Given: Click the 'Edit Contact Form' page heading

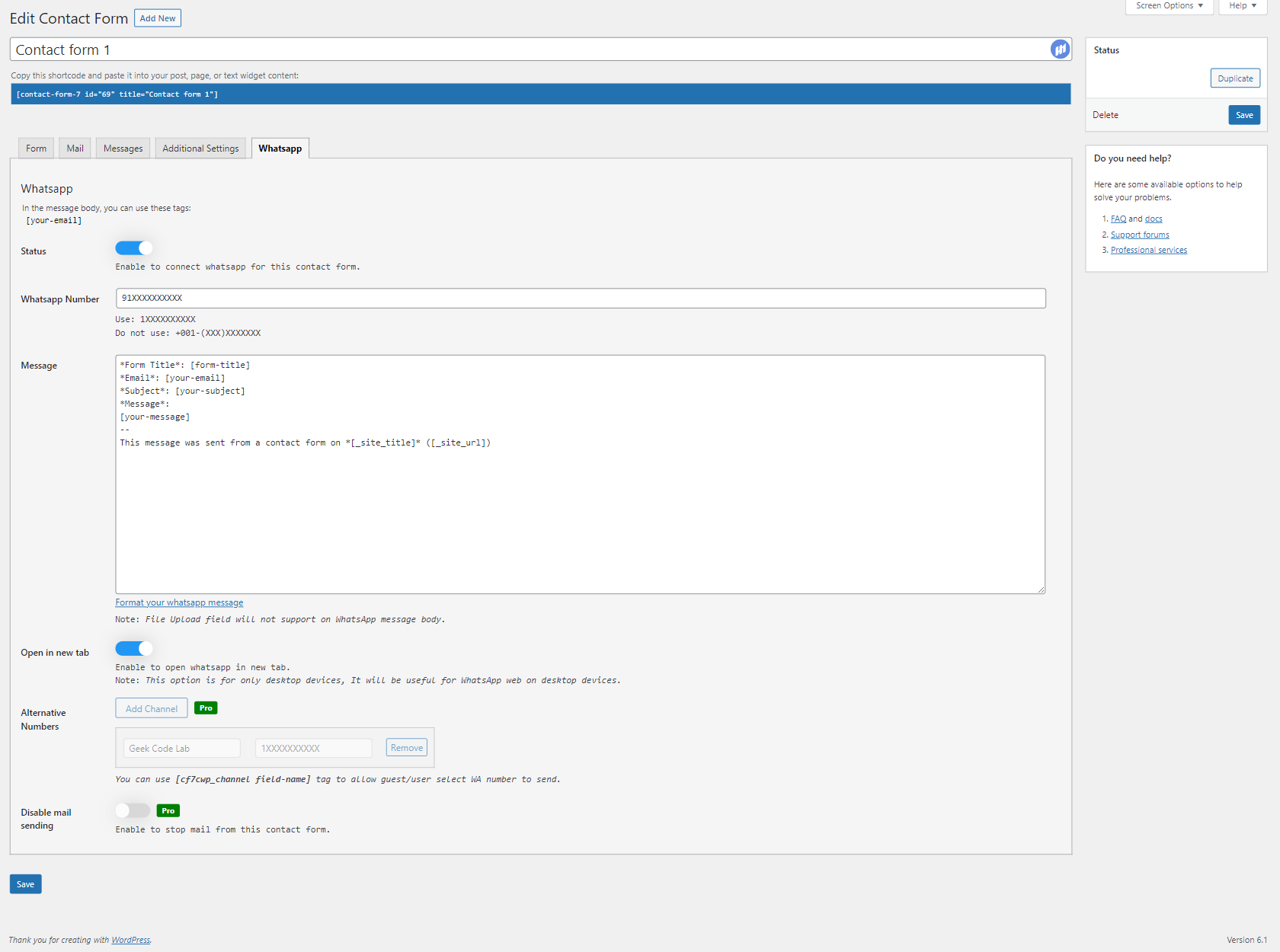Looking at the screenshot, I should click(x=69, y=18).
